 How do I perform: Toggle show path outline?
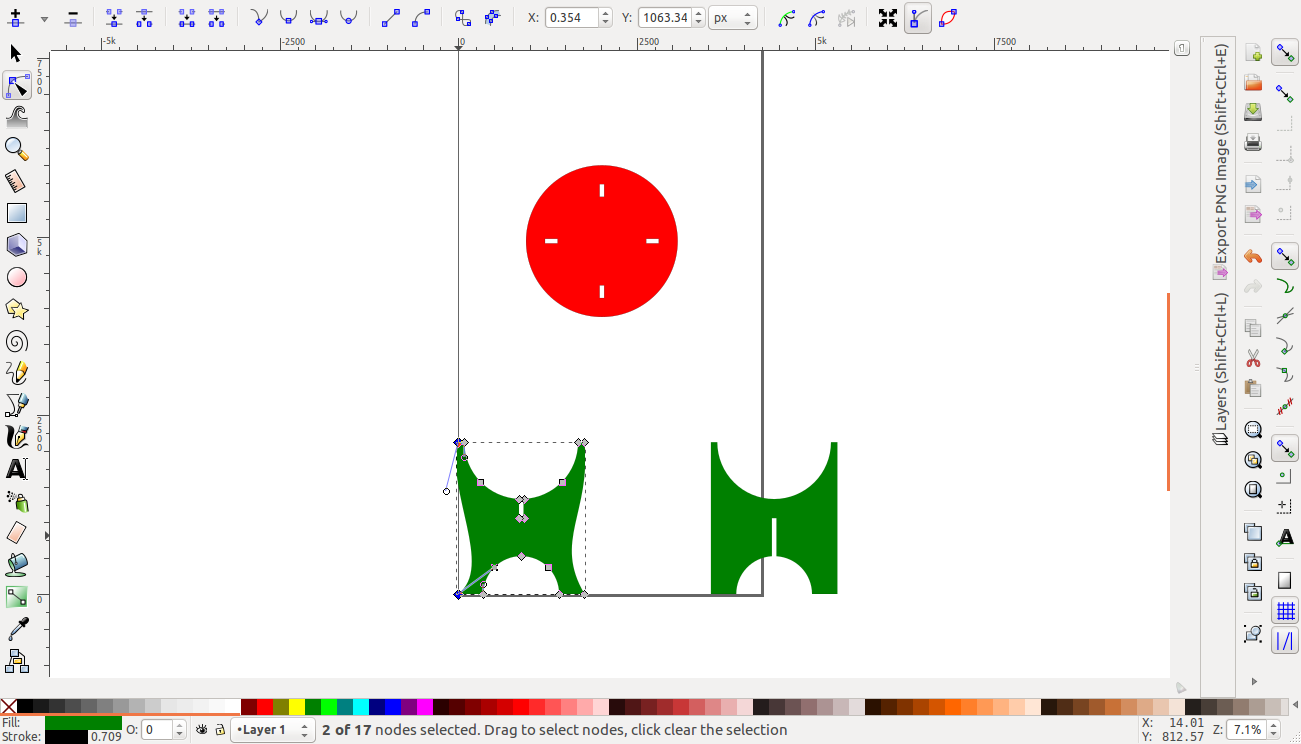click(948, 18)
